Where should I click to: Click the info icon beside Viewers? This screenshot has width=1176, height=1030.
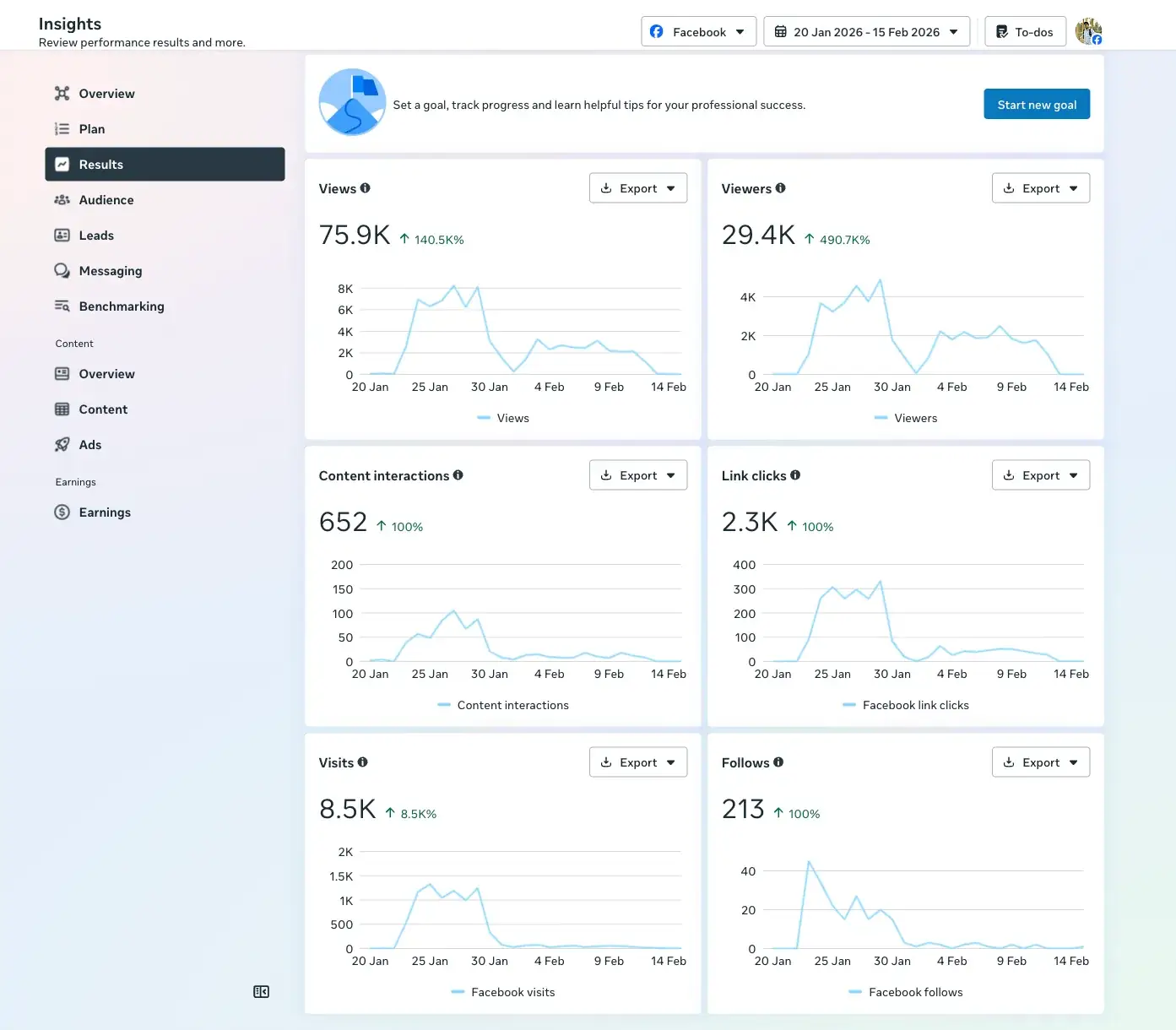(781, 188)
